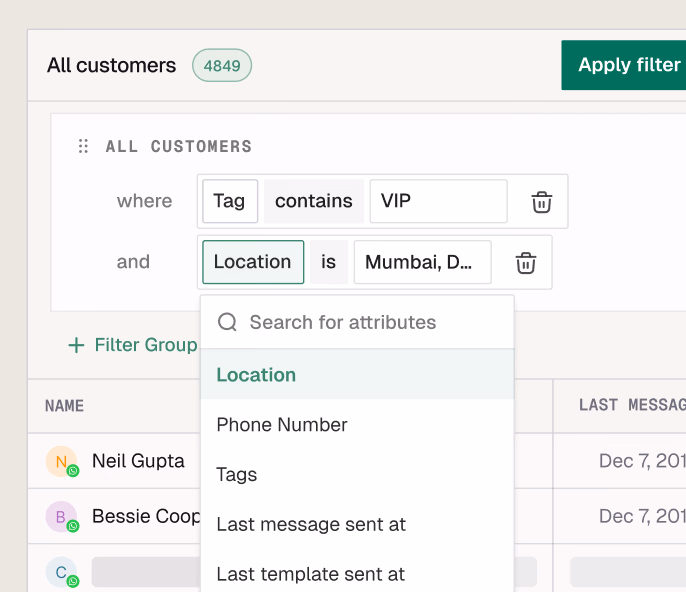686x592 pixels.
Task: Change the 'is' operator for Location
Action: pos(329,262)
